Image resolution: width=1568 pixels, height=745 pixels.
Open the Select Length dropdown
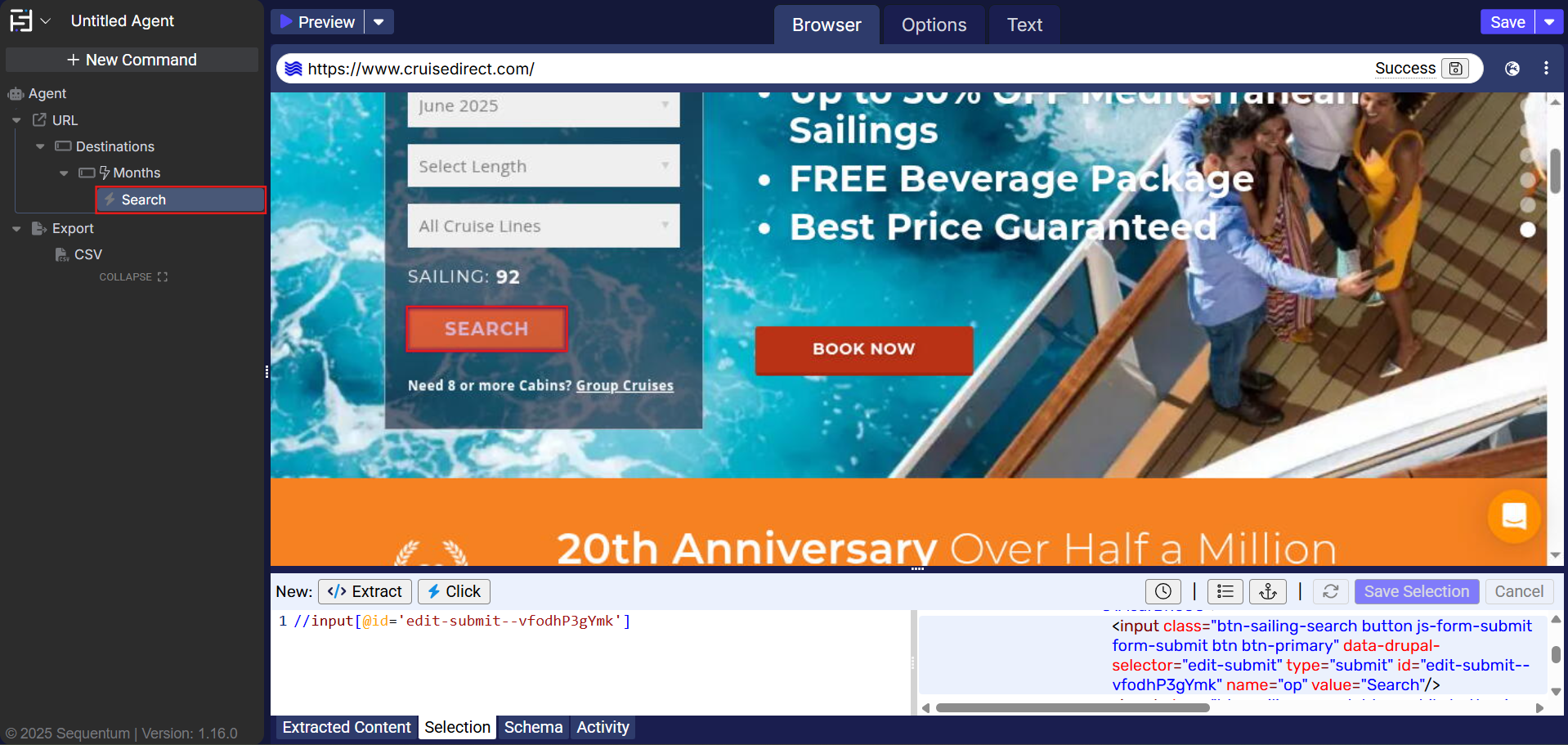coord(543,166)
